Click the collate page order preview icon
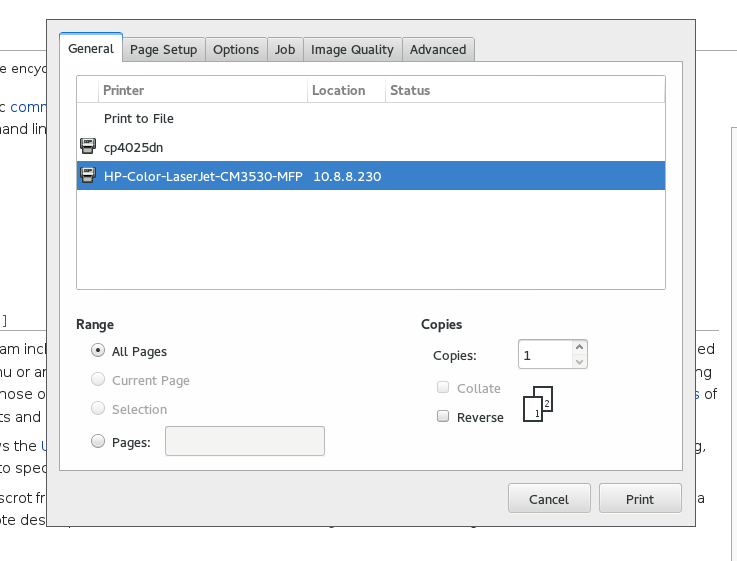 point(538,404)
